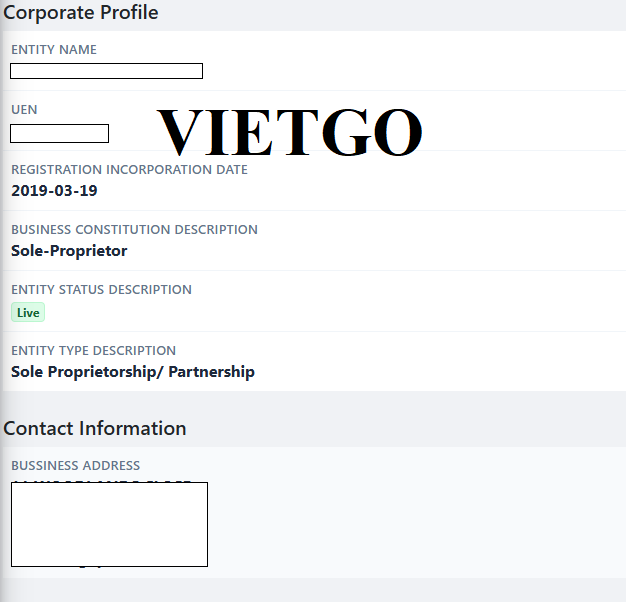
Task: Select the Sole Proprietorship/ Partnership value
Action: [133, 372]
